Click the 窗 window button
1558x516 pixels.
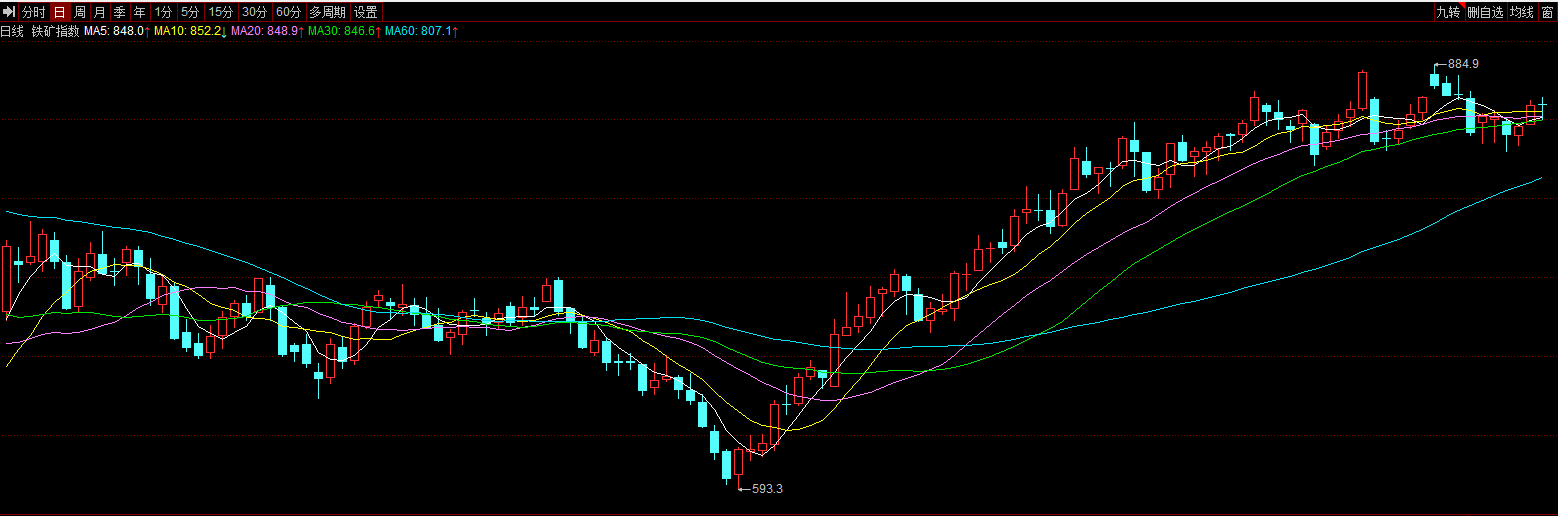(1547, 12)
